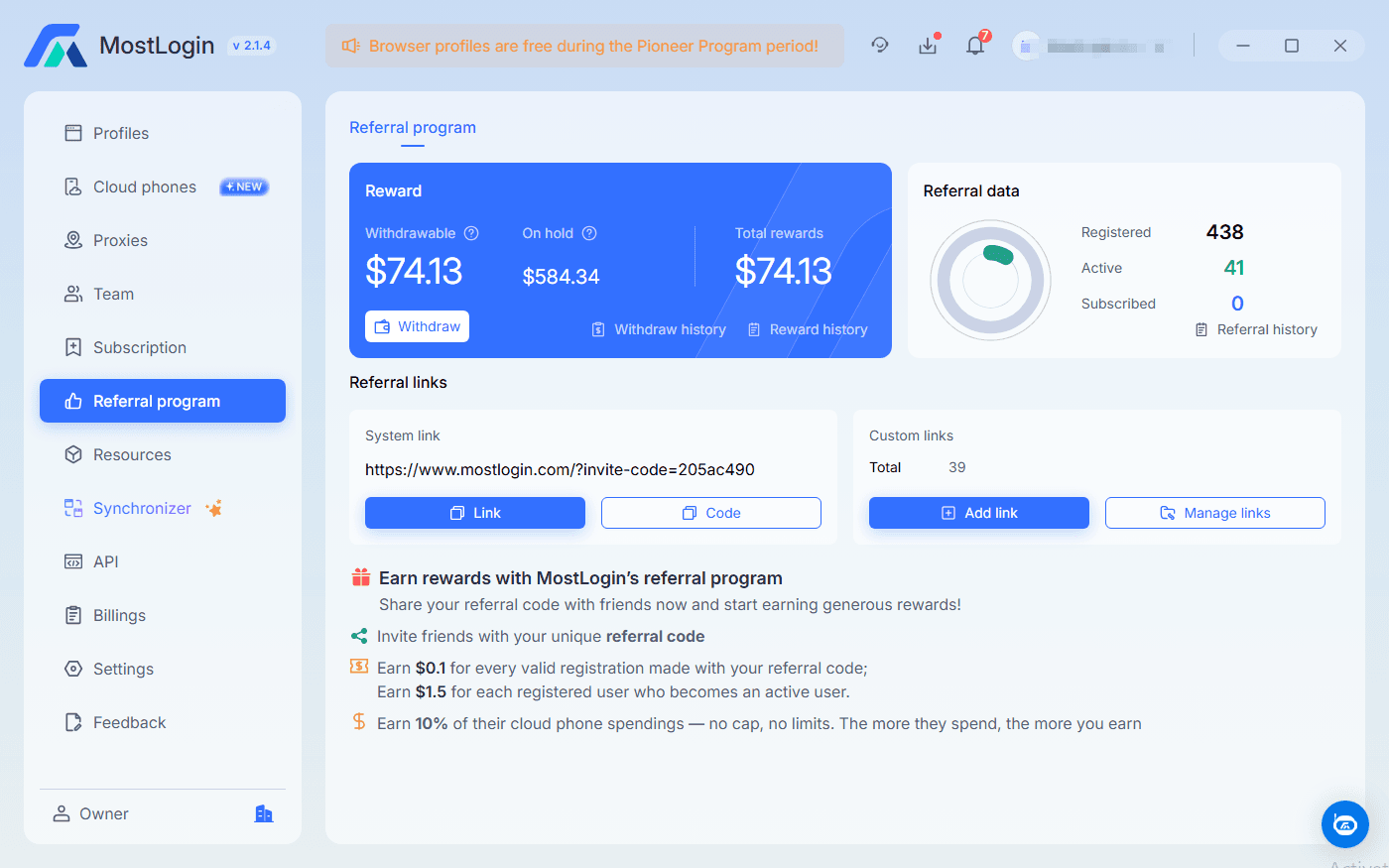Open the Feedback page
This screenshot has width=1389, height=868.
coord(163,722)
